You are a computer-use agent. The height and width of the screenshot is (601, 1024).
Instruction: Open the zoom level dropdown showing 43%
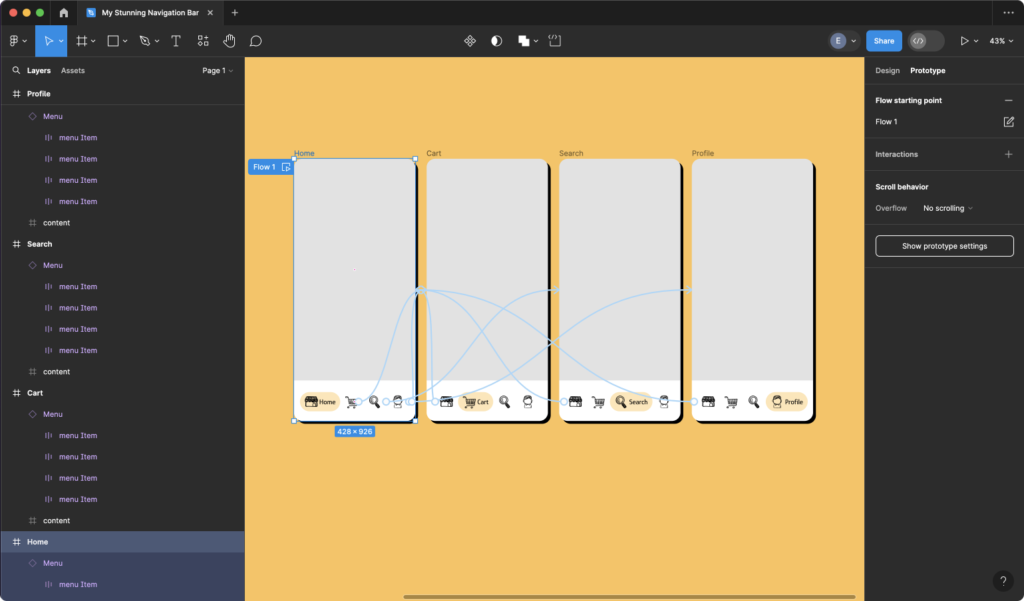pyautogui.click(x=1000, y=41)
